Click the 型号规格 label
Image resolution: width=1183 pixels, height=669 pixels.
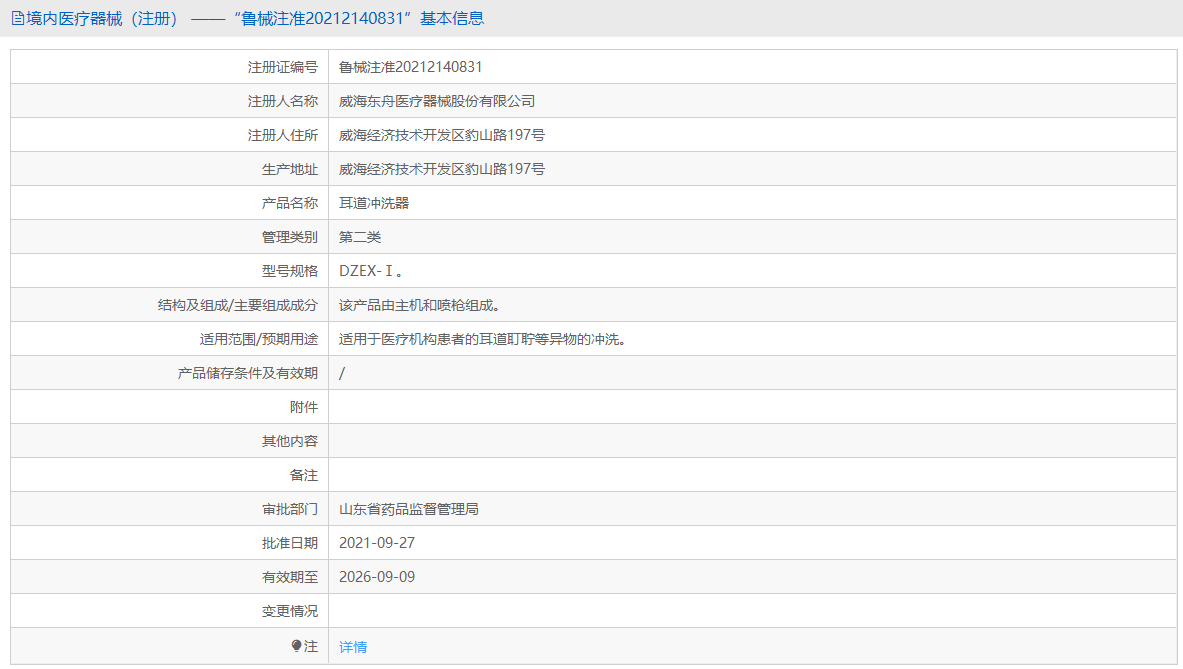290,271
